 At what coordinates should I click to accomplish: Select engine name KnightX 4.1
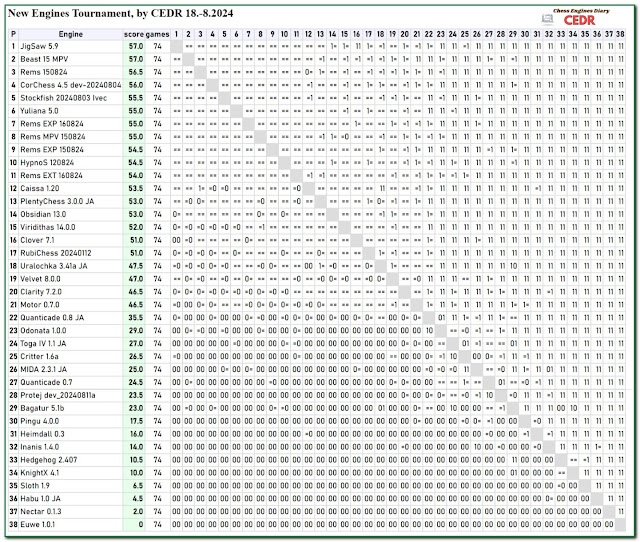click(40, 473)
